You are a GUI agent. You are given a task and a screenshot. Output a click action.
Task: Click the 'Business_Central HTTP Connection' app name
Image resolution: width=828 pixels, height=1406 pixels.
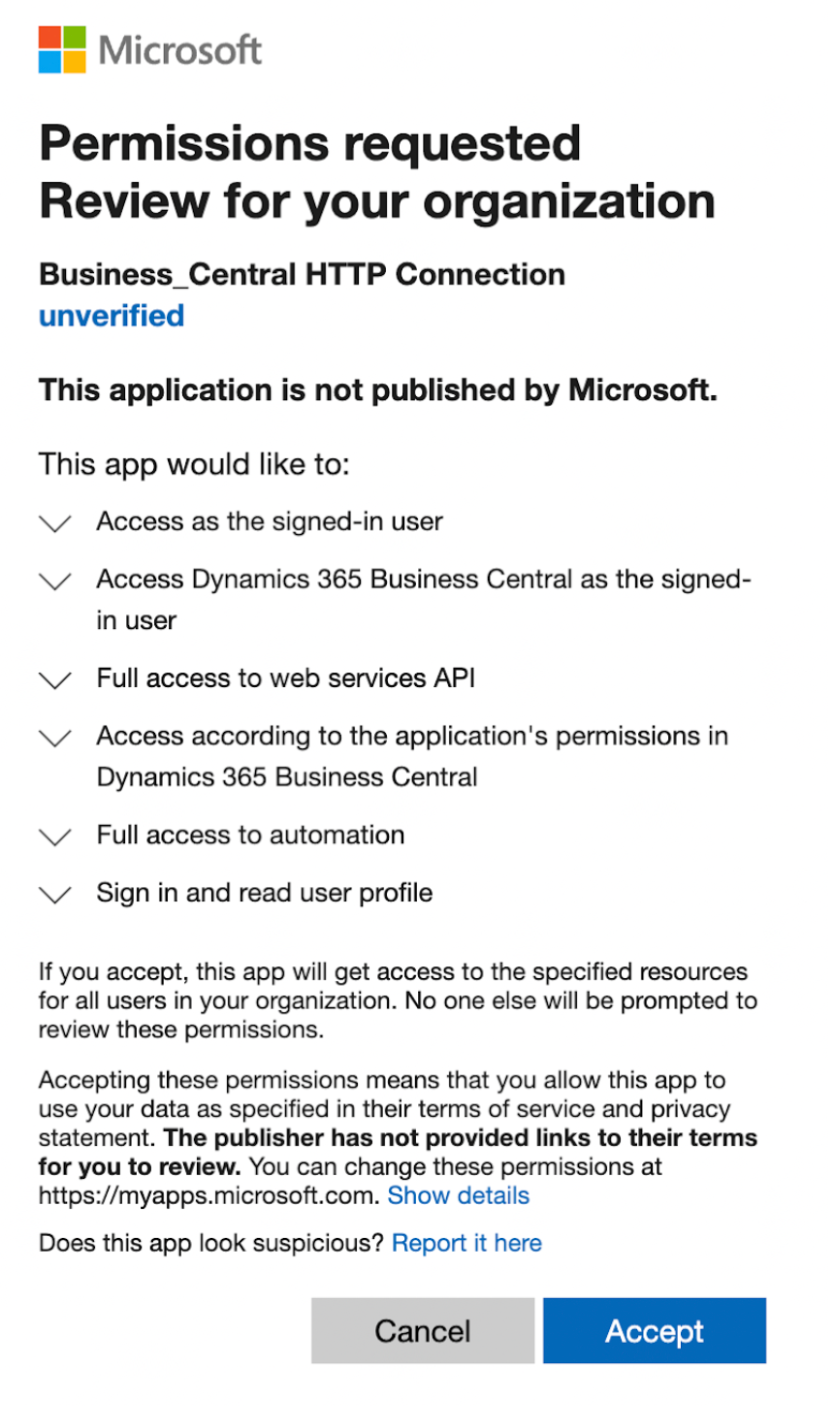pyautogui.click(x=302, y=274)
